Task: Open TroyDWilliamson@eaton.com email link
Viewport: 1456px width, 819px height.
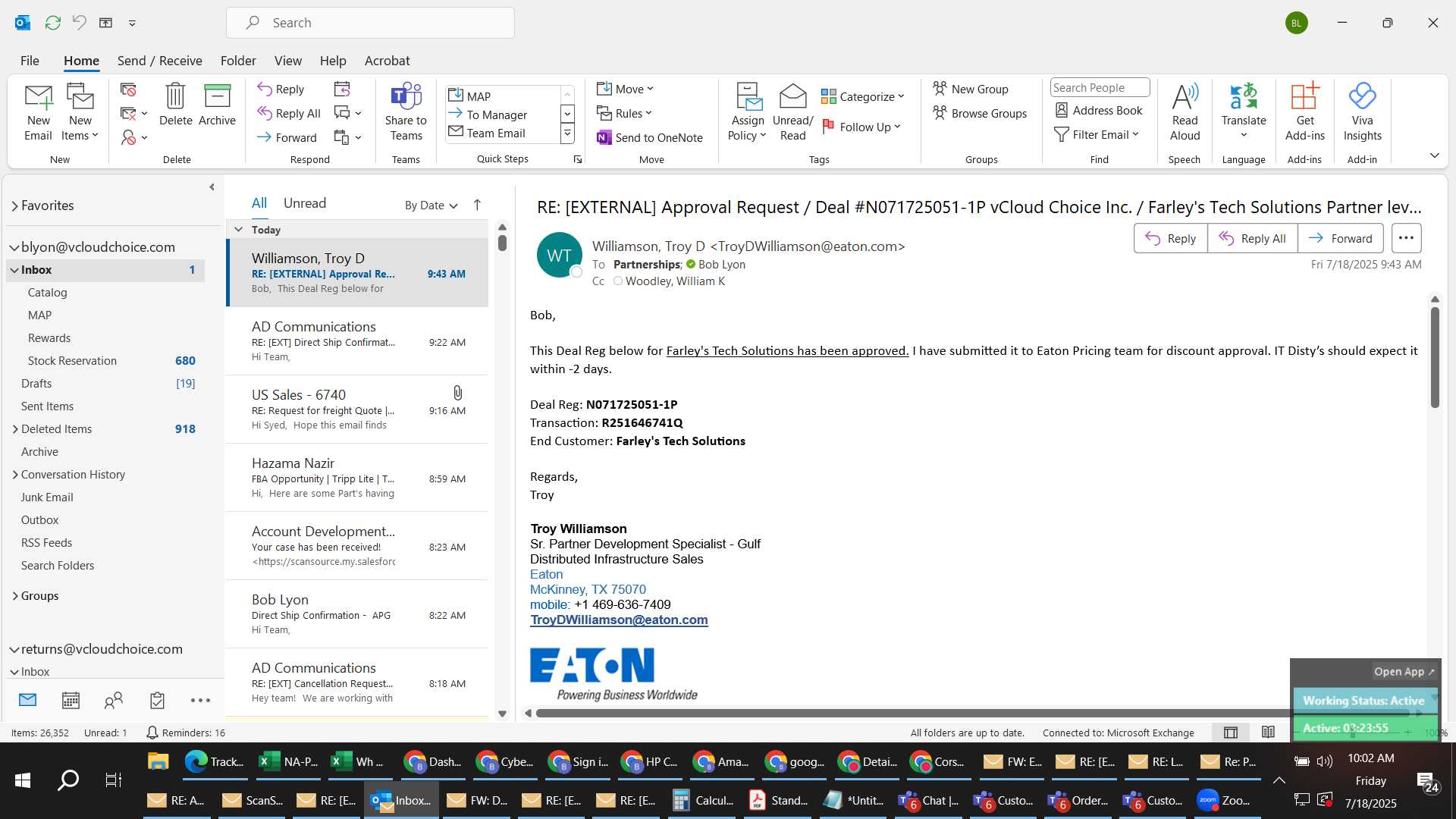Action: click(619, 620)
